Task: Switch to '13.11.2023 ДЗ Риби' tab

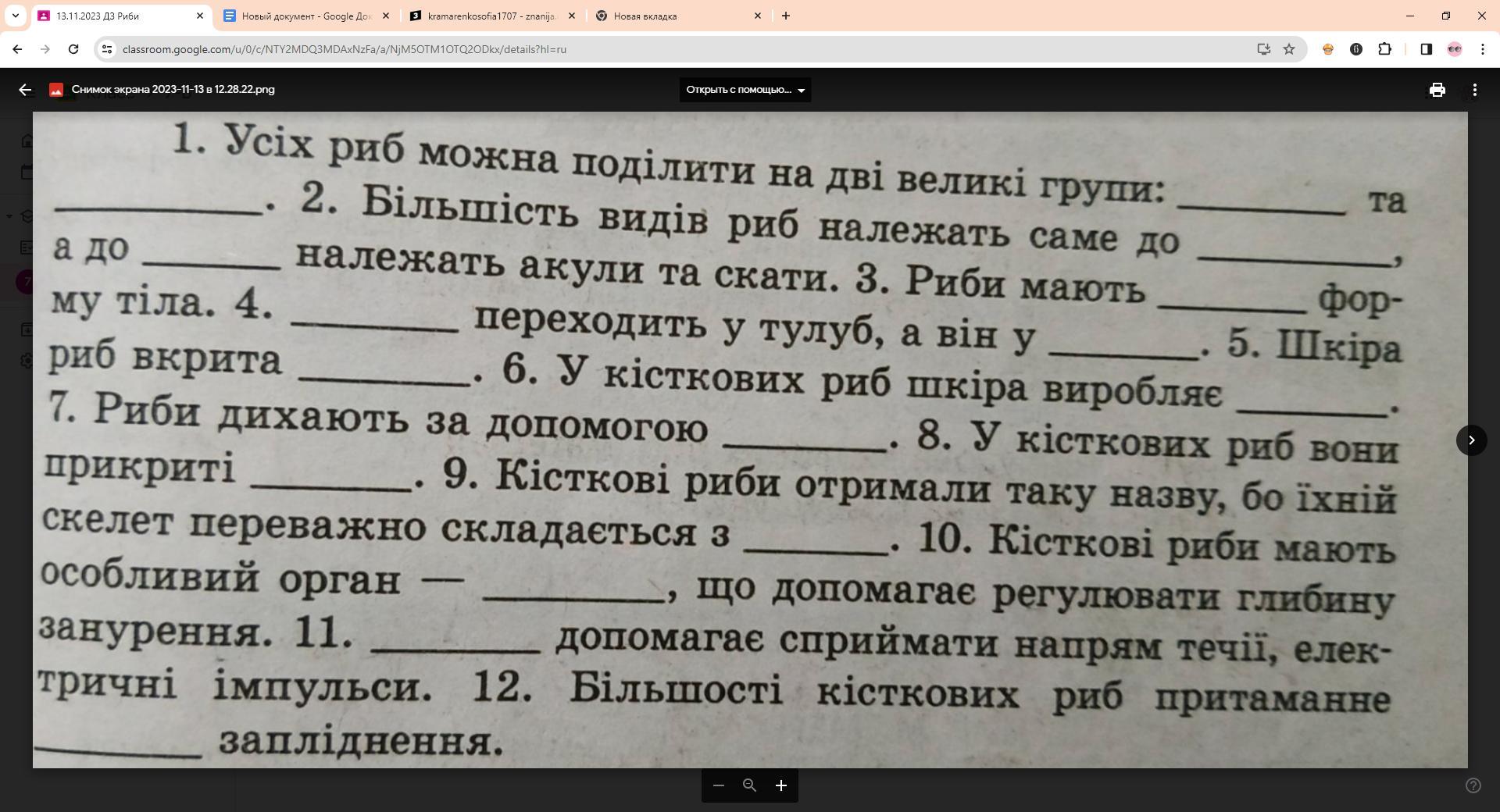Action: point(121,16)
